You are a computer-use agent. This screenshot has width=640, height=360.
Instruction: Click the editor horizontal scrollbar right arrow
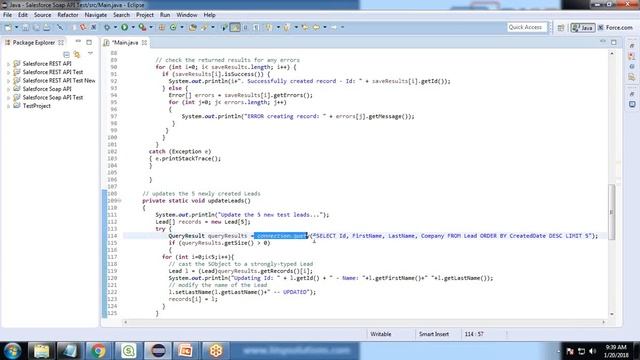coord(604,322)
